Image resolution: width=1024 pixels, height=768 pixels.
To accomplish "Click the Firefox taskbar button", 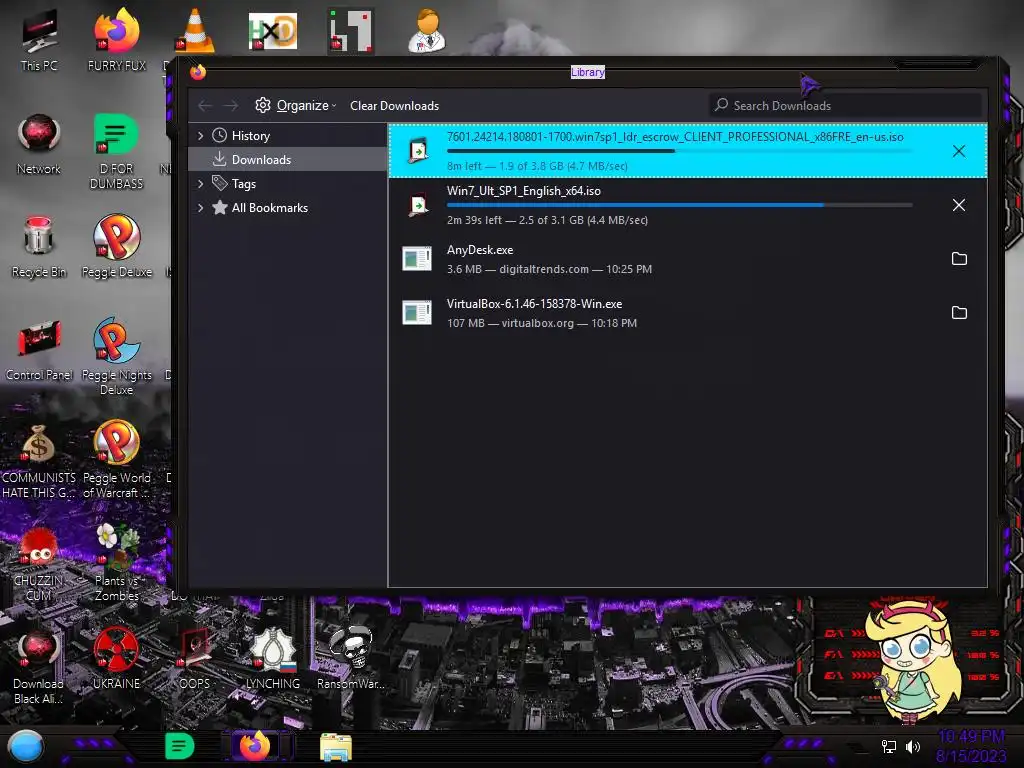I will 255,746.
